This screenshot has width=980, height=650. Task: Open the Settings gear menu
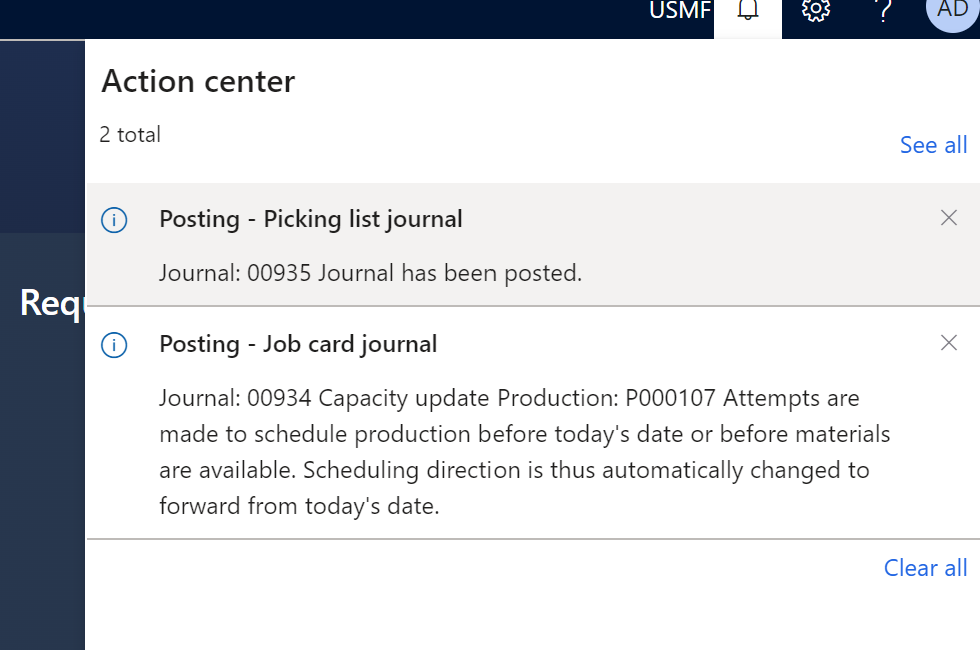pyautogui.click(x=816, y=11)
